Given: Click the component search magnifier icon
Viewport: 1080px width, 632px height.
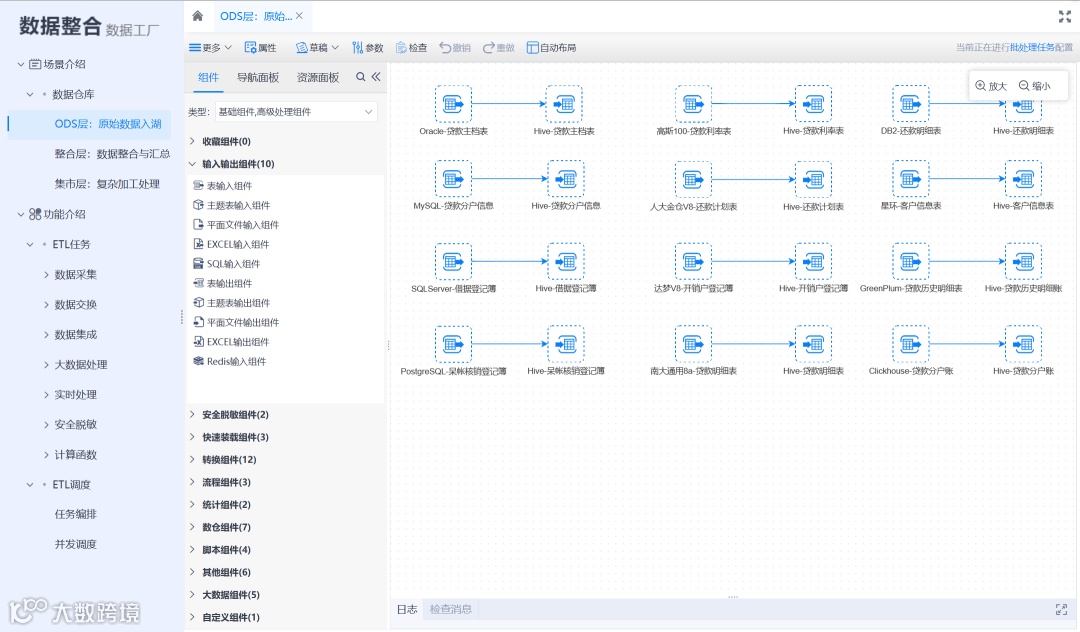Looking at the screenshot, I should [360, 77].
